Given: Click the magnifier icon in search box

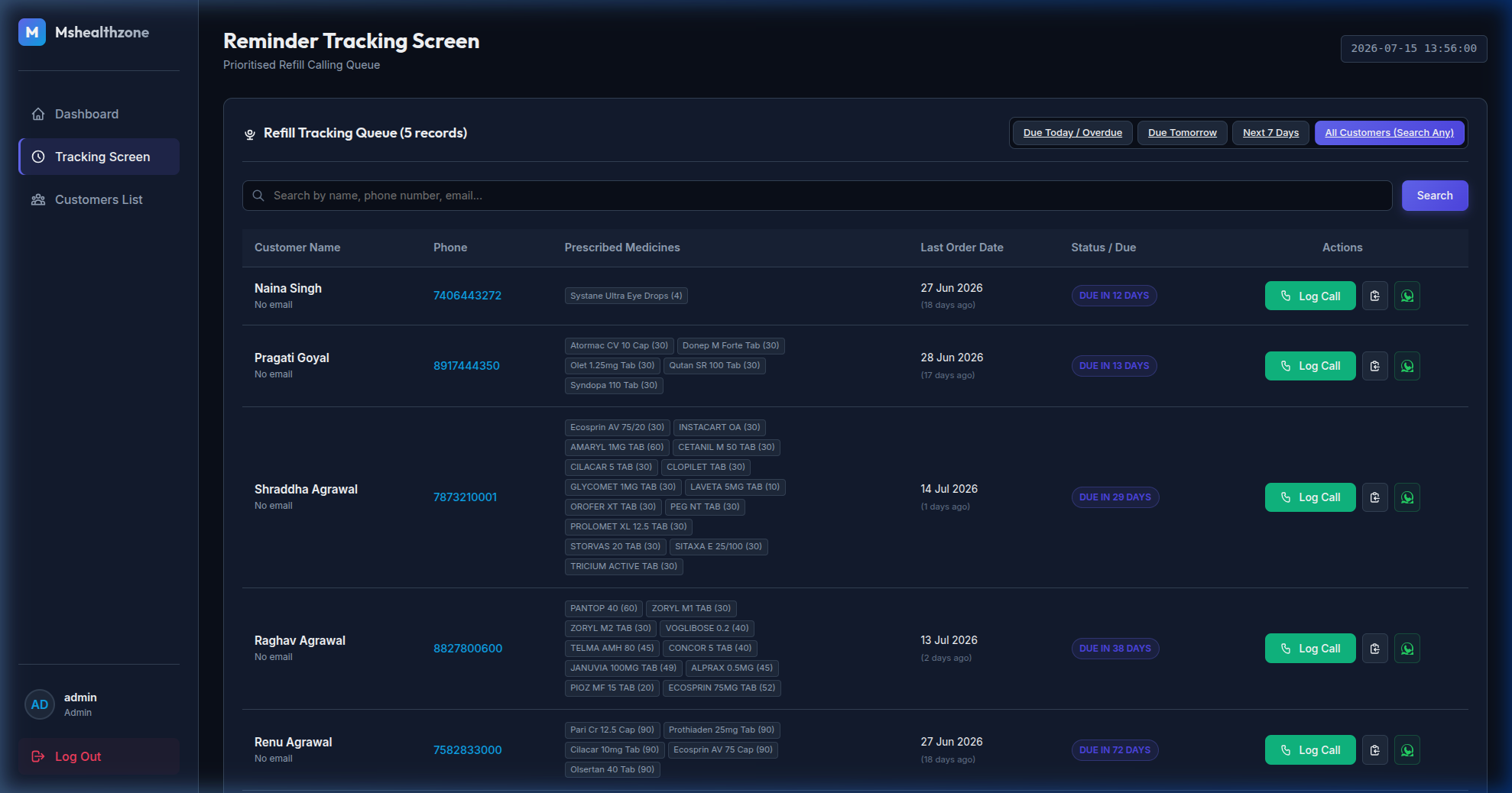Looking at the screenshot, I should tap(258, 196).
